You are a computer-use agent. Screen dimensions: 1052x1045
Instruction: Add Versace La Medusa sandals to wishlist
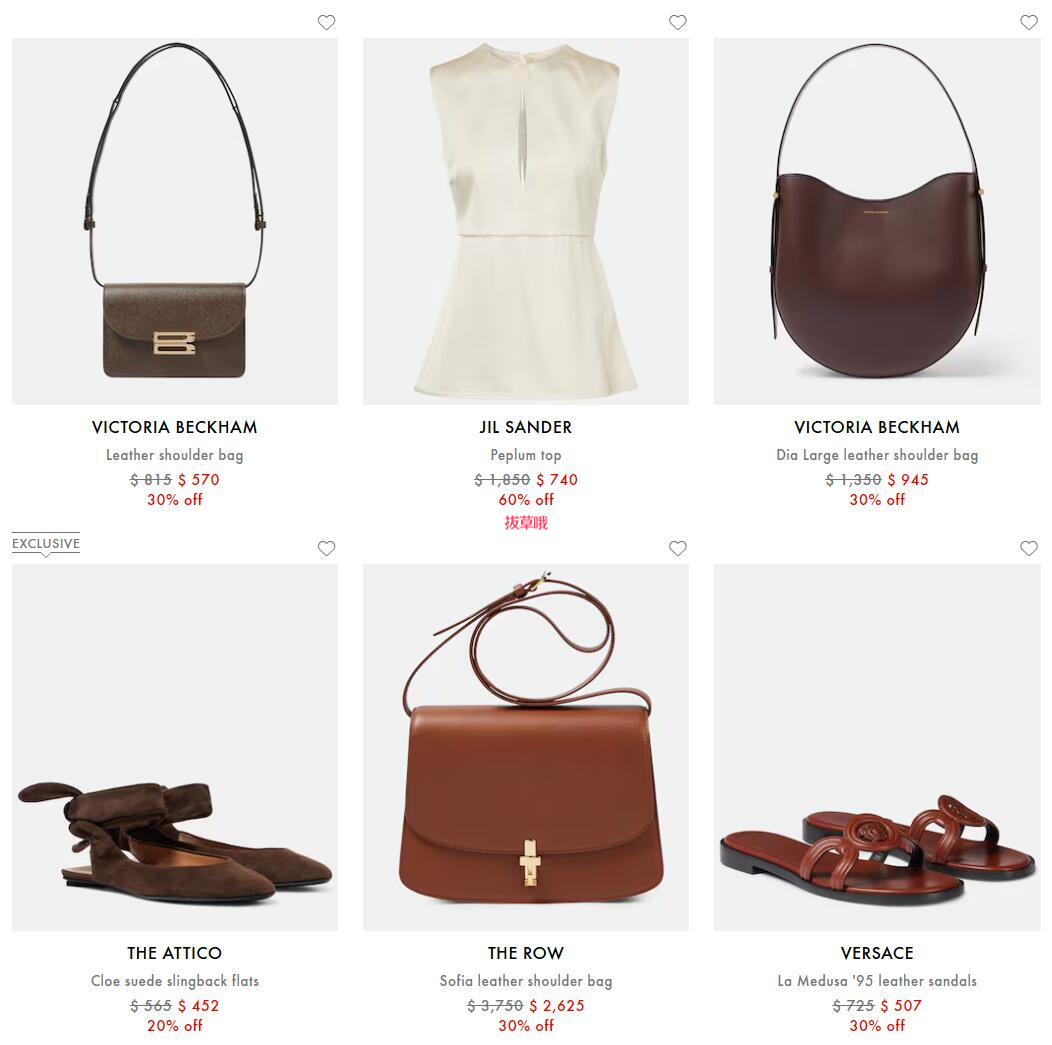(x=1029, y=548)
